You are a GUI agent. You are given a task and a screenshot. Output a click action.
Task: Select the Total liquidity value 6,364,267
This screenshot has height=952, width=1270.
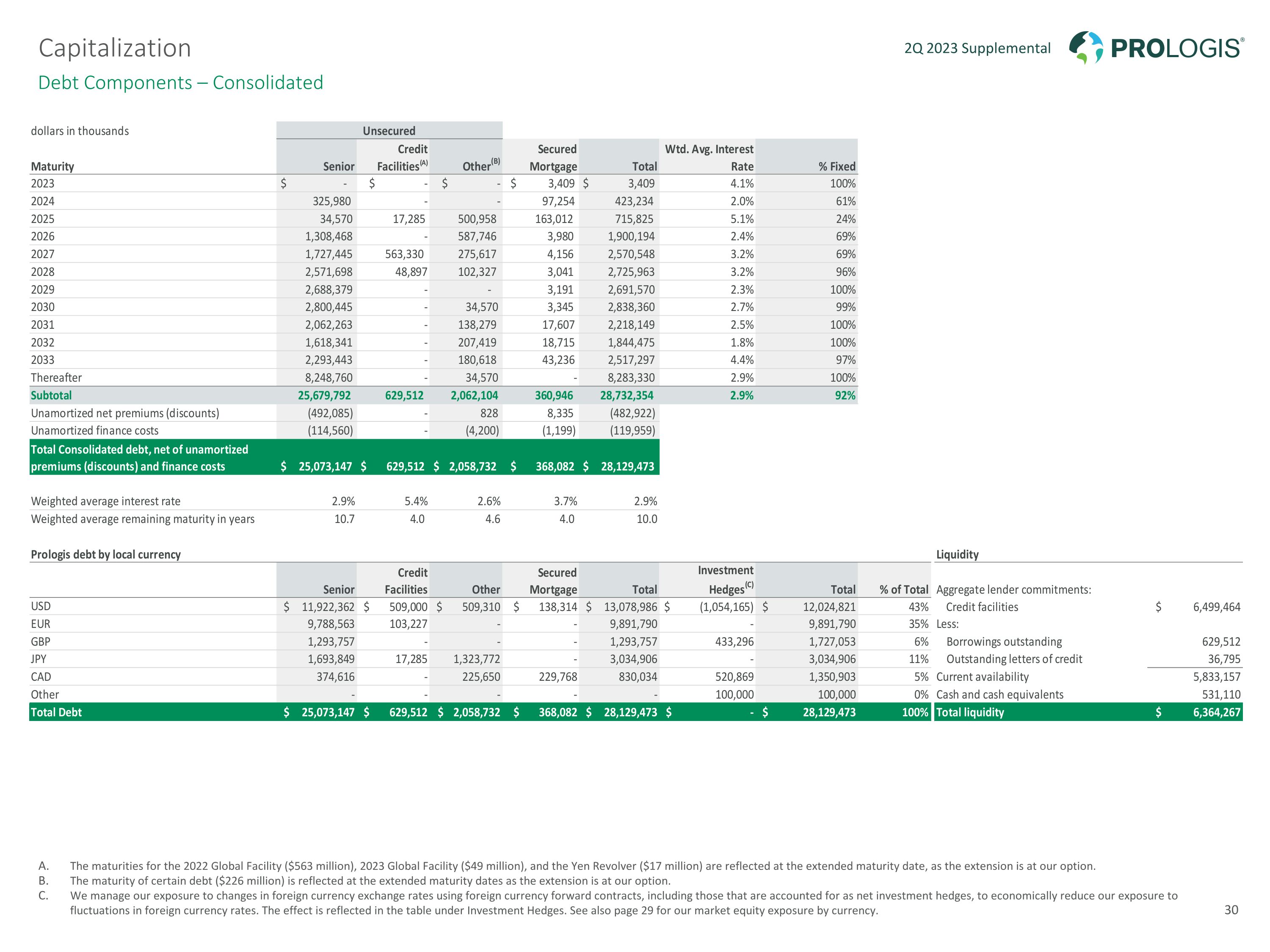1216,712
